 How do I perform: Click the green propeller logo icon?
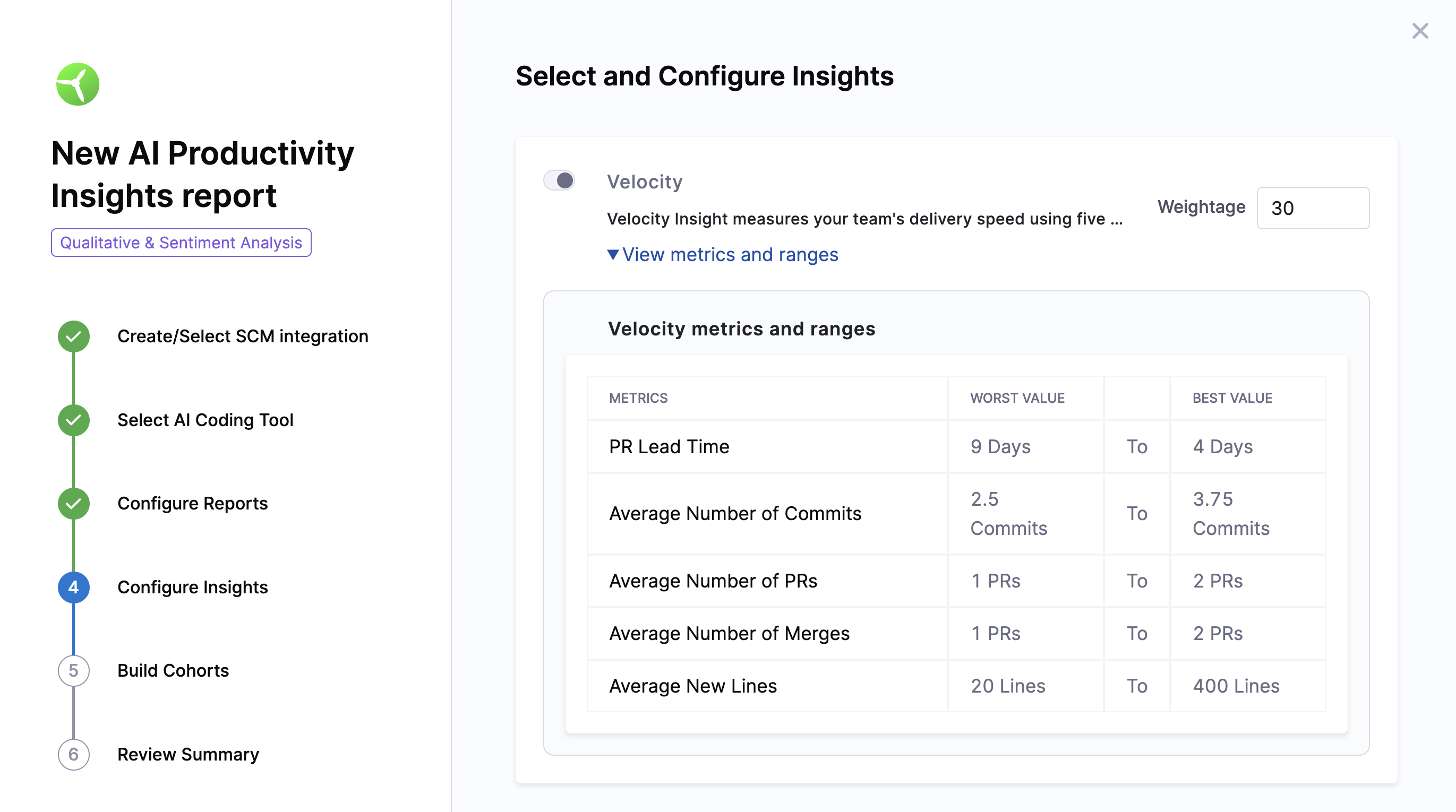(78, 84)
